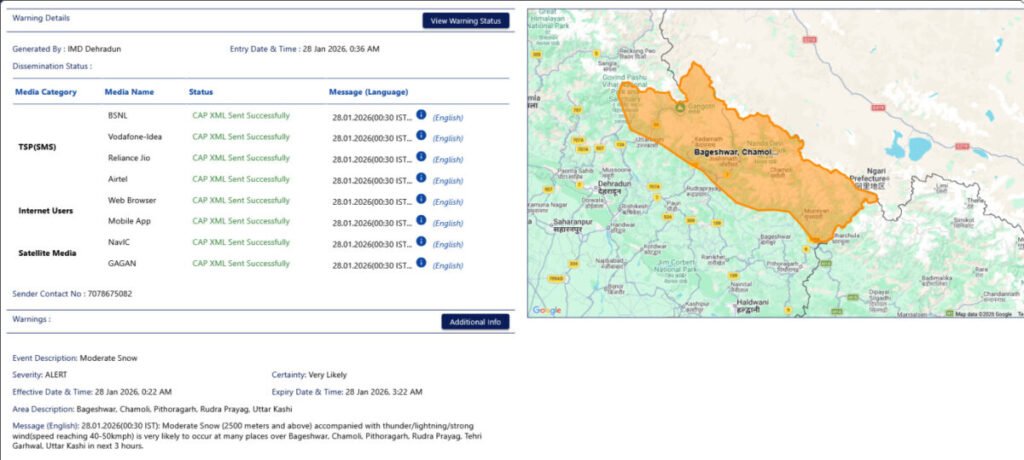Viewport: 1024px width, 460px height.
Task: Click English link for Mobile App
Action: [x=447, y=223]
